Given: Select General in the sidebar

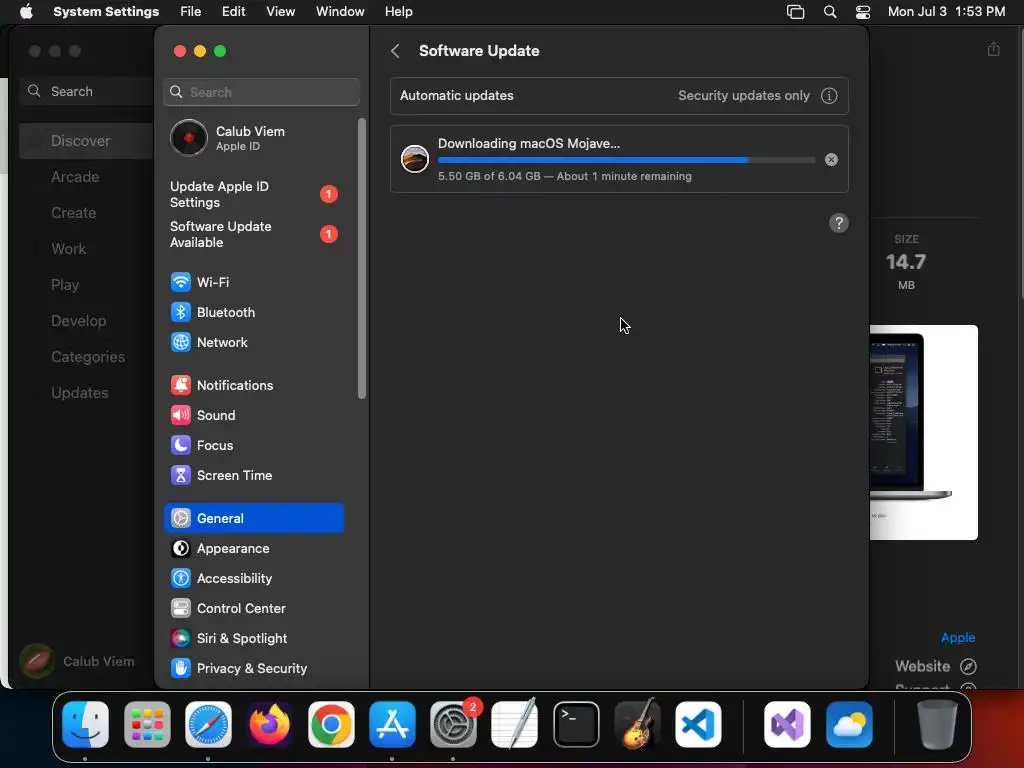Looking at the screenshot, I should [x=253, y=519].
